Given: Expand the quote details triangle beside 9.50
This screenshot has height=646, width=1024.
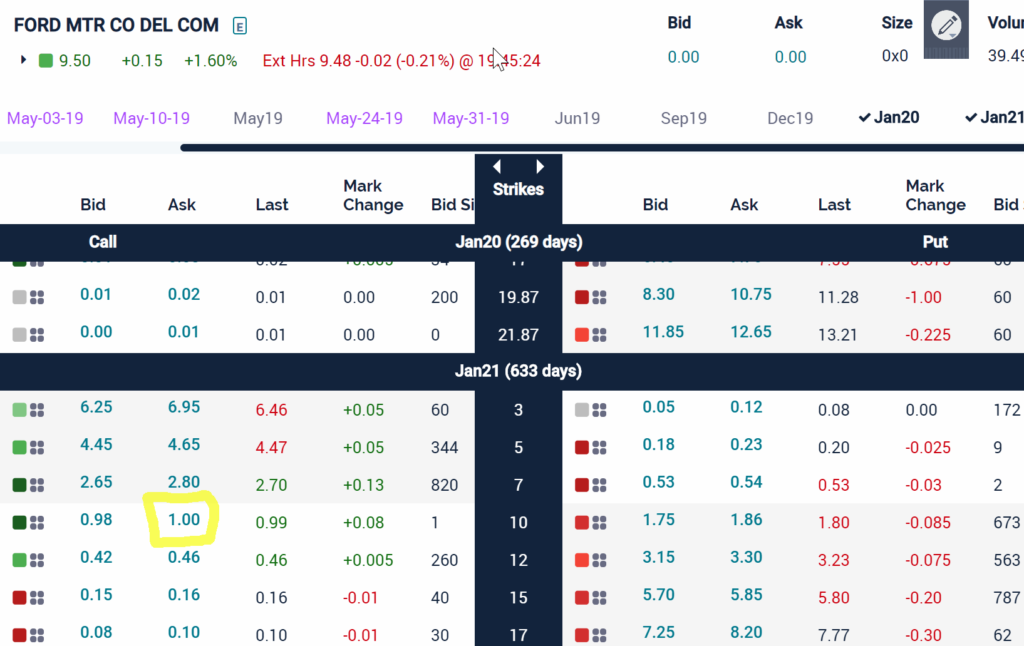Looking at the screenshot, I should [x=24, y=61].
